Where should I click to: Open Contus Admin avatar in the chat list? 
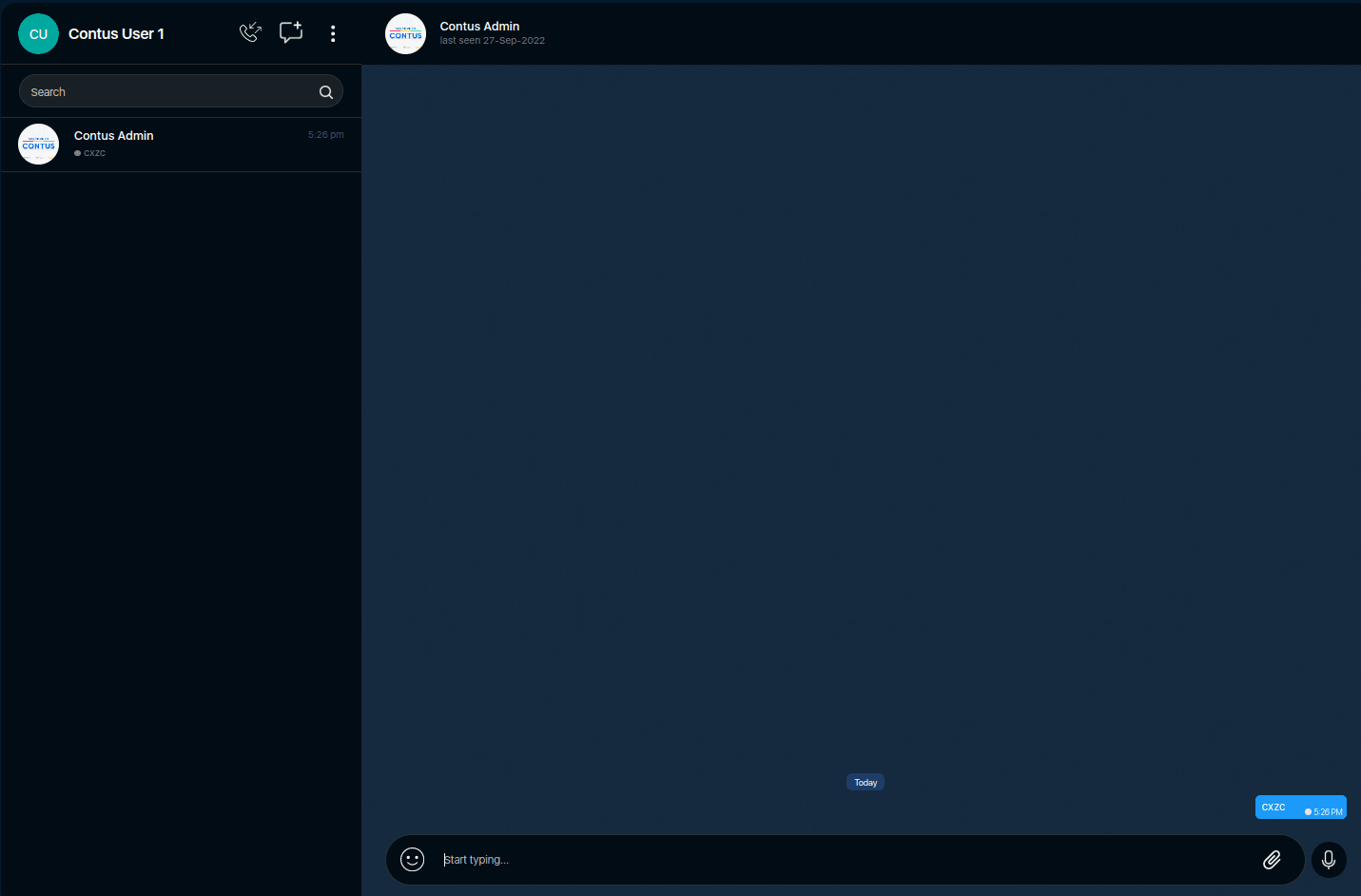point(39,145)
